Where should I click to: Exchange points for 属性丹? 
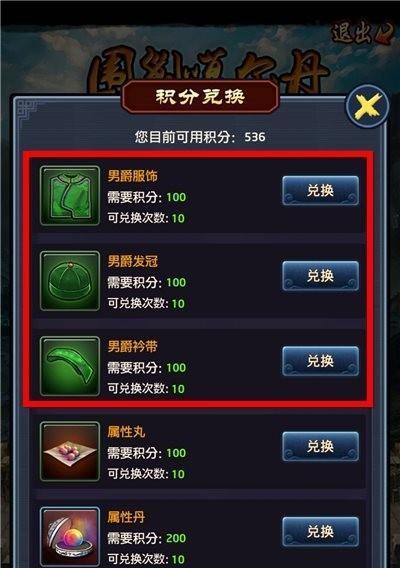(x=320, y=531)
